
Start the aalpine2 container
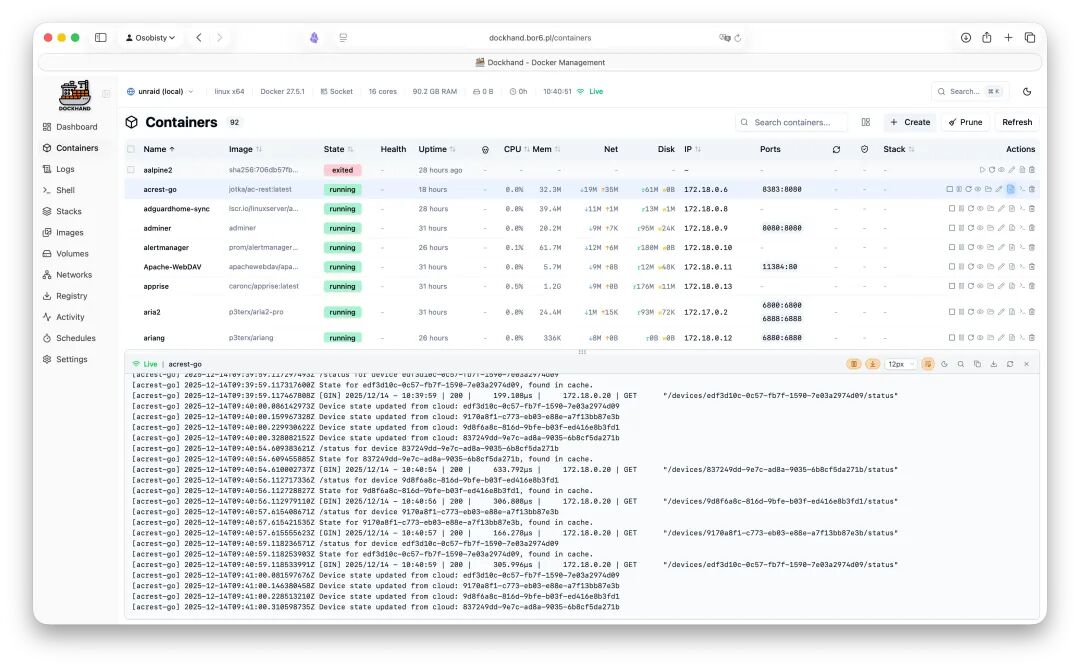coord(983,169)
